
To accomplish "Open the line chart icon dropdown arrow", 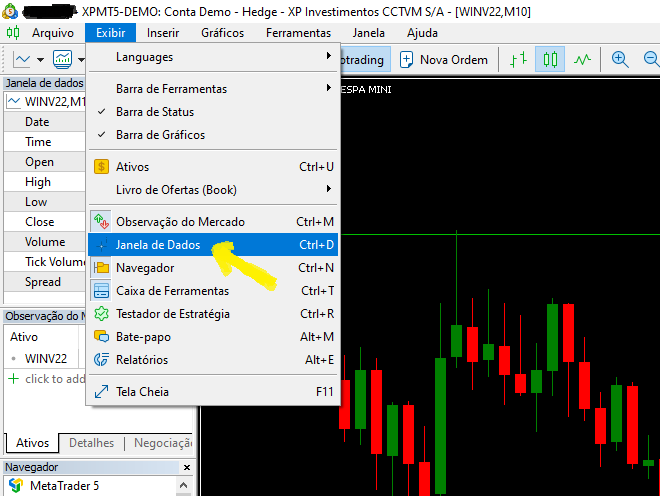I will 40,60.
